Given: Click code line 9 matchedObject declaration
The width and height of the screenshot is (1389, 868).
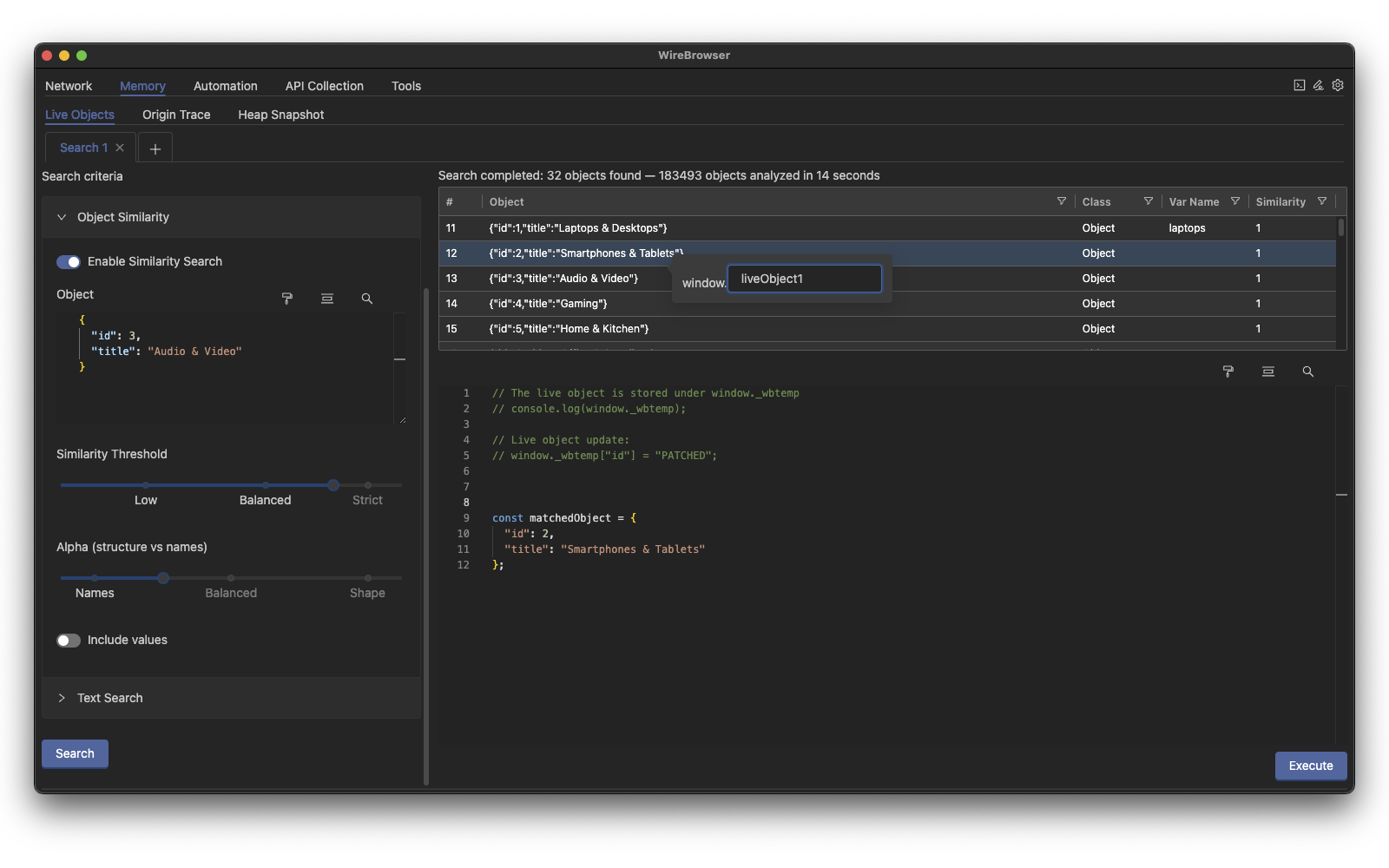Looking at the screenshot, I should pos(564,518).
